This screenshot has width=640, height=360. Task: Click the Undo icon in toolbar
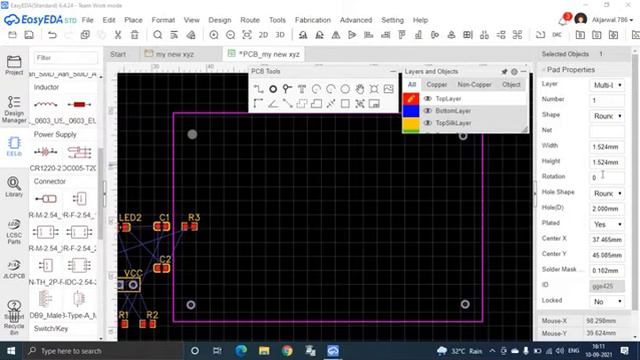pos(52,35)
